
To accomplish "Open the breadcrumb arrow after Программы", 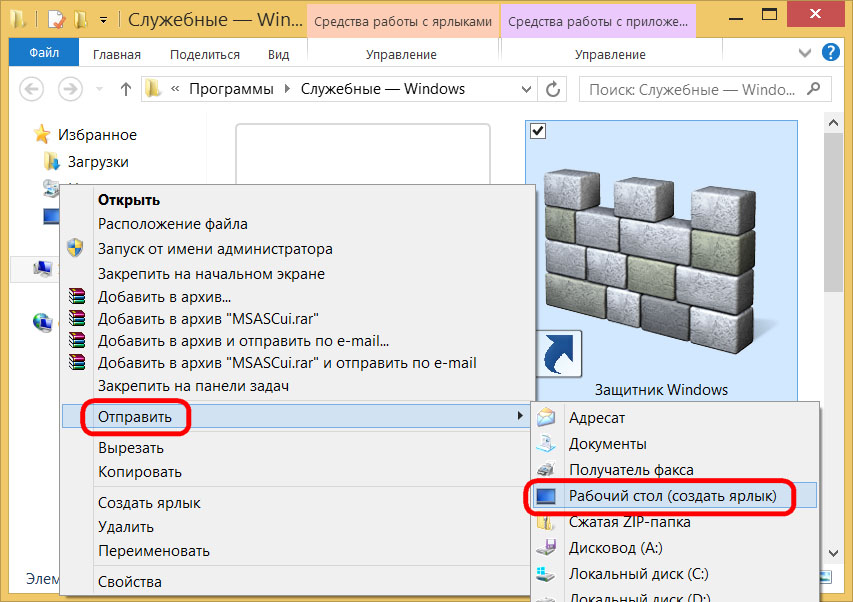I will click(x=287, y=89).
